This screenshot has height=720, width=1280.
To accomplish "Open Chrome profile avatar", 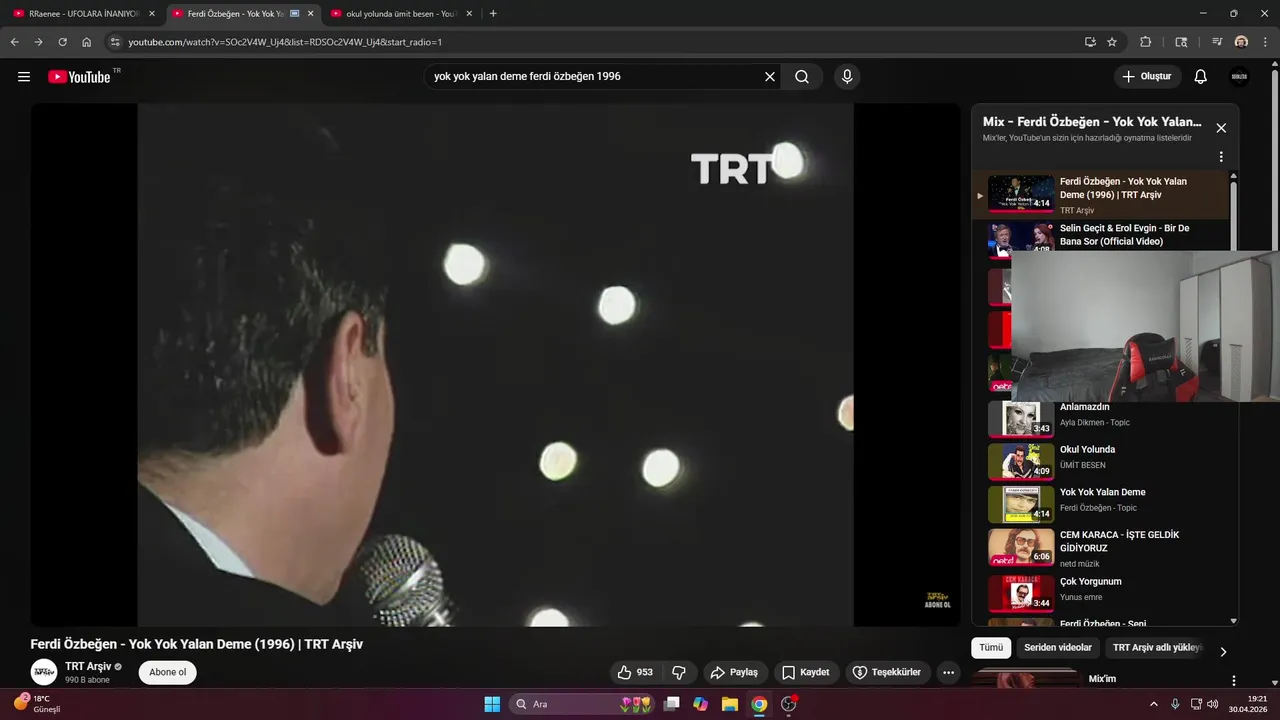I will [x=1241, y=42].
